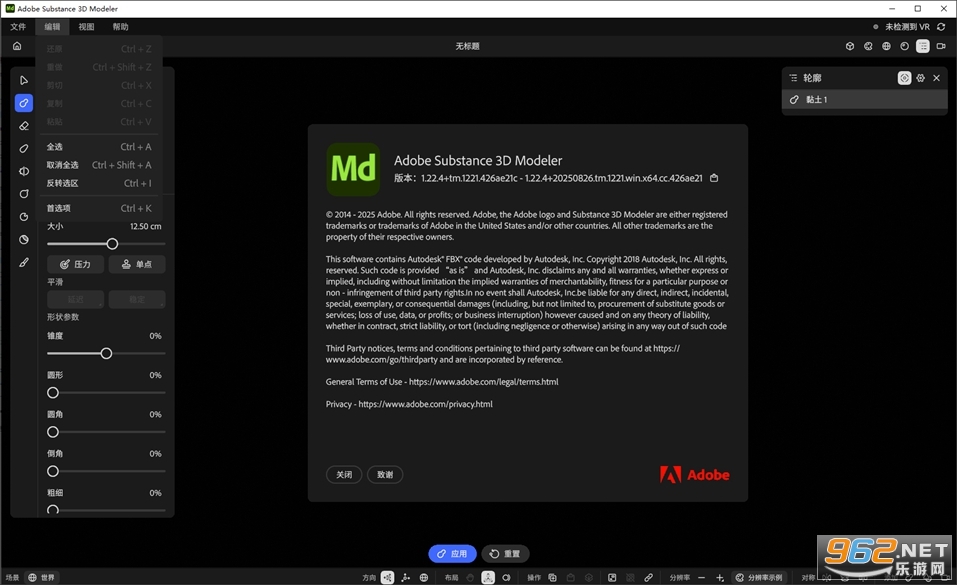Activate the Clay tool in sidebar

click(x=24, y=103)
